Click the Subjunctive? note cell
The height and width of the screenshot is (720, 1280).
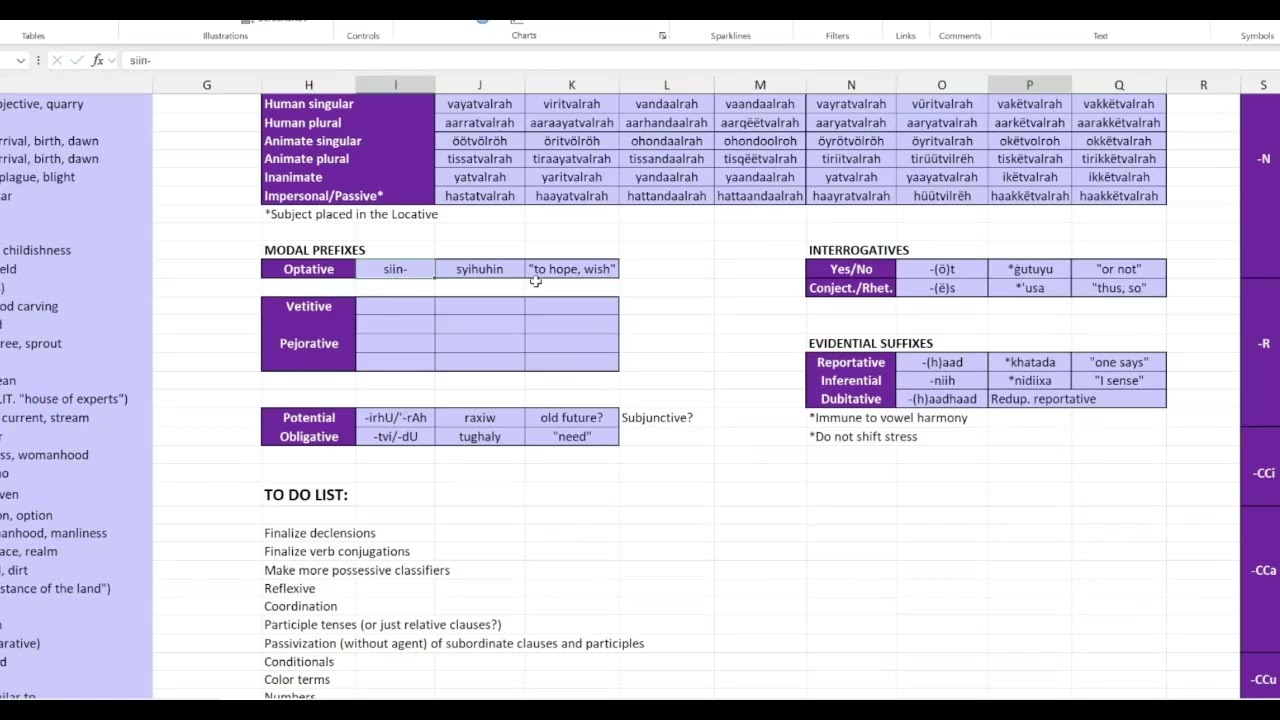pos(657,417)
